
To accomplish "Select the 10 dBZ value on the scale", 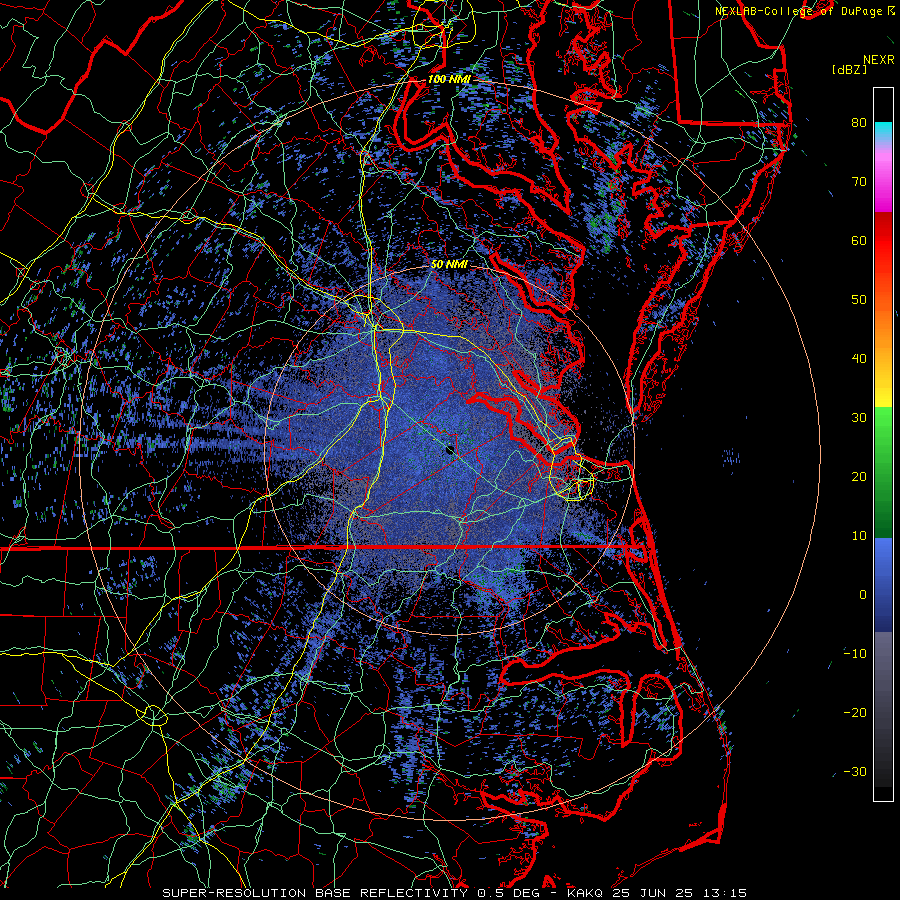I will click(x=859, y=536).
